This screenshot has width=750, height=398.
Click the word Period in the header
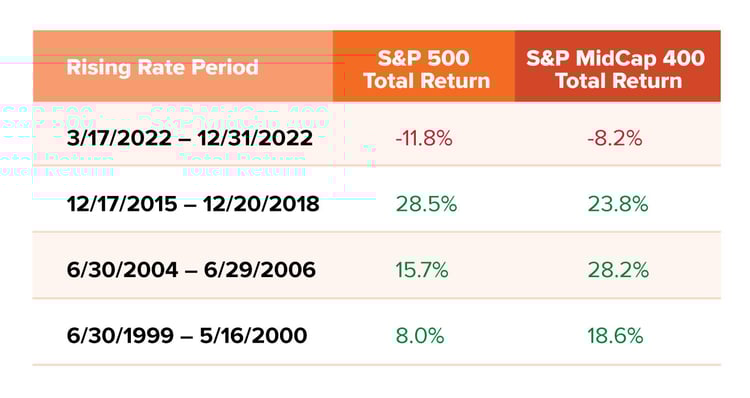[225, 67]
